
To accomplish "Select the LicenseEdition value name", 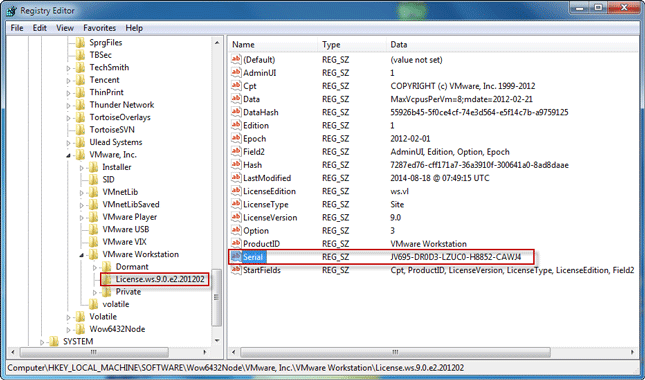I will tap(269, 191).
